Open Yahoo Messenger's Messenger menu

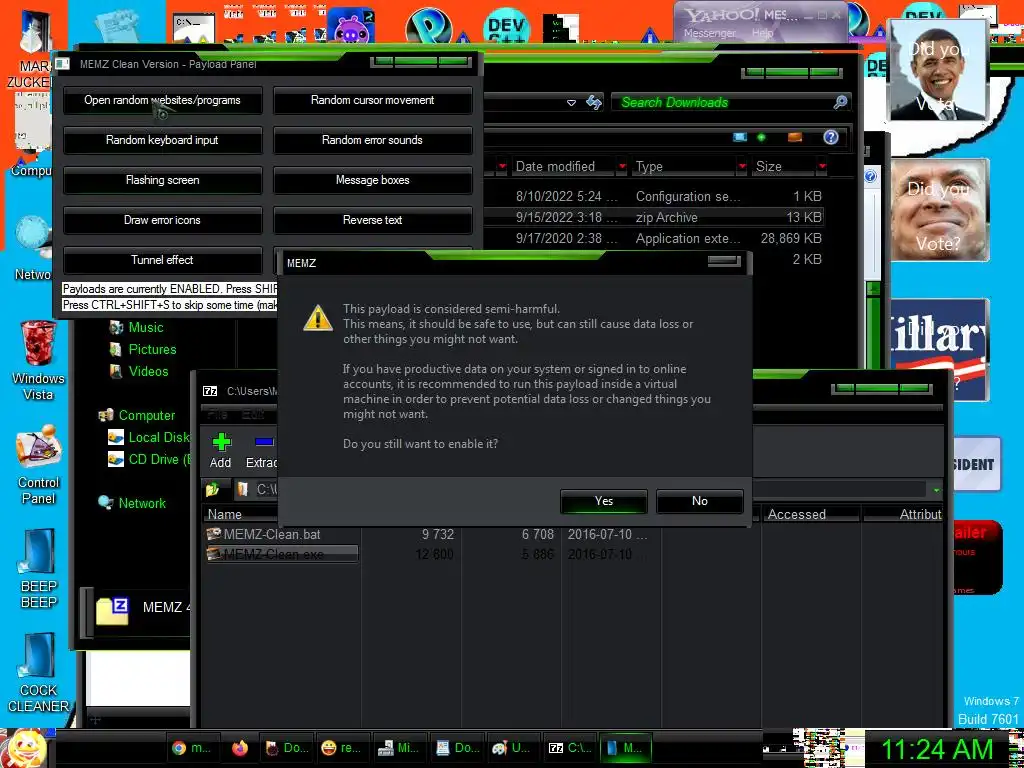point(710,33)
